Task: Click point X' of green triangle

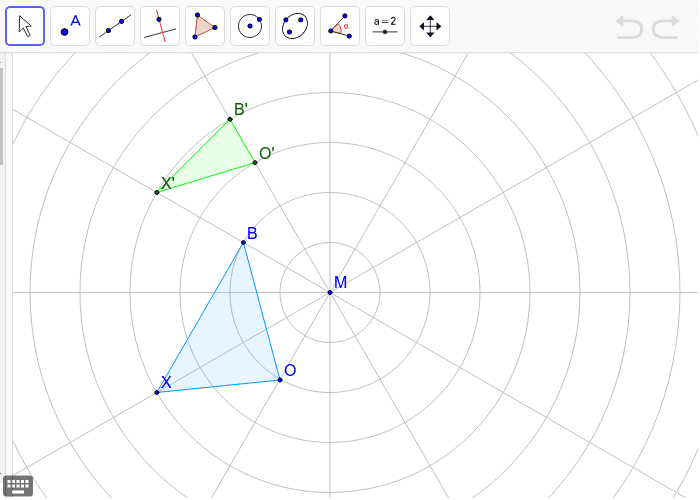Action: tap(157, 192)
